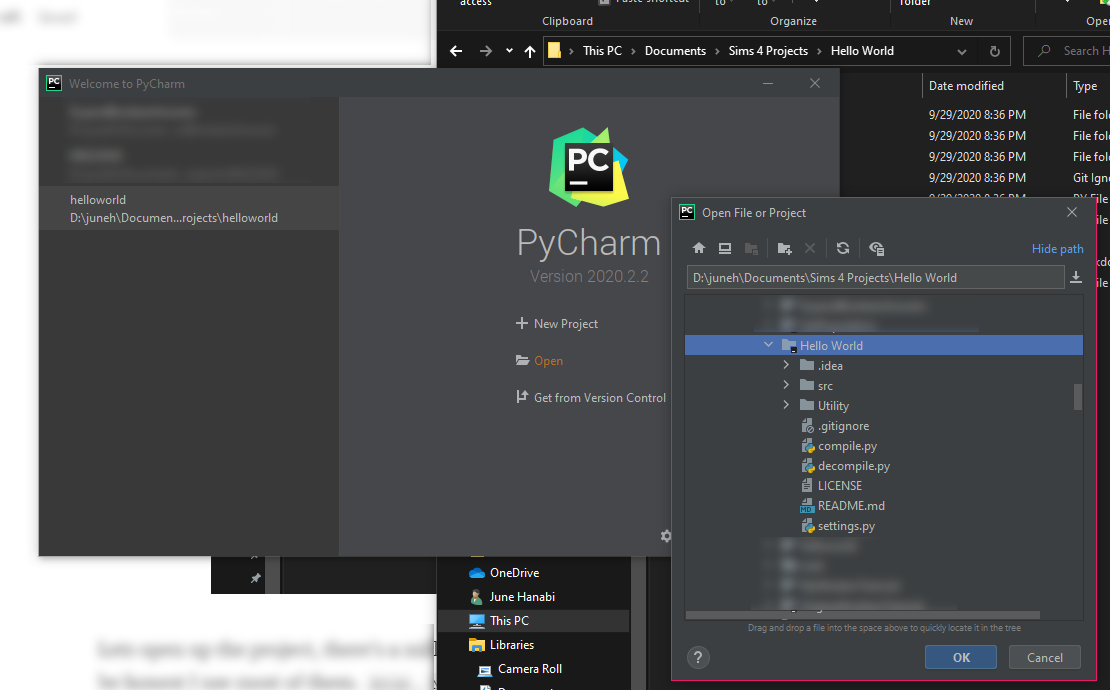Toggle the pin thumbtack icon
This screenshot has height=690, width=1110.
[x=255, y=577]
